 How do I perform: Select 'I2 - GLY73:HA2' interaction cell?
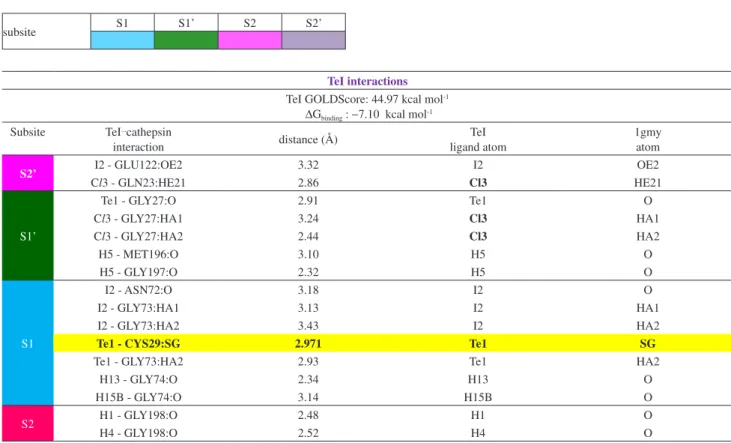138,325
